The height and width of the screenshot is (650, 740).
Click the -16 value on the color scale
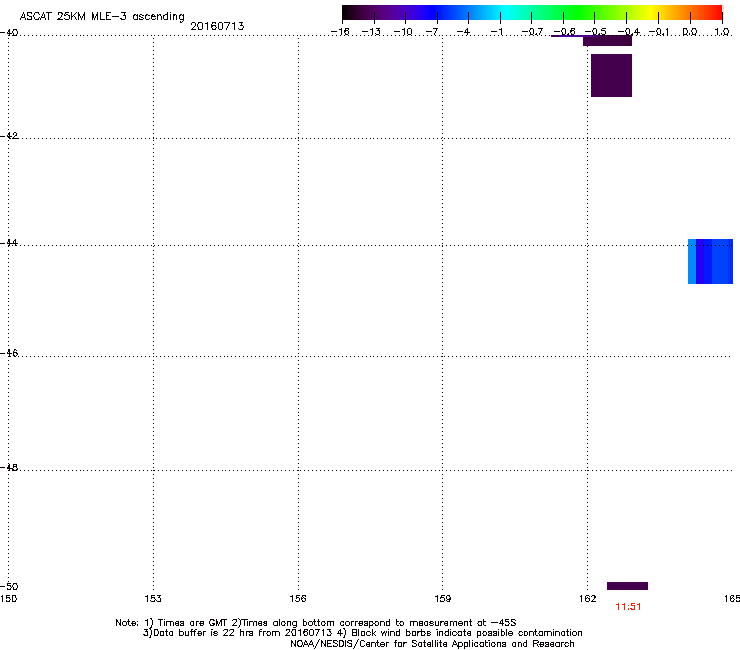pos(340,32)
